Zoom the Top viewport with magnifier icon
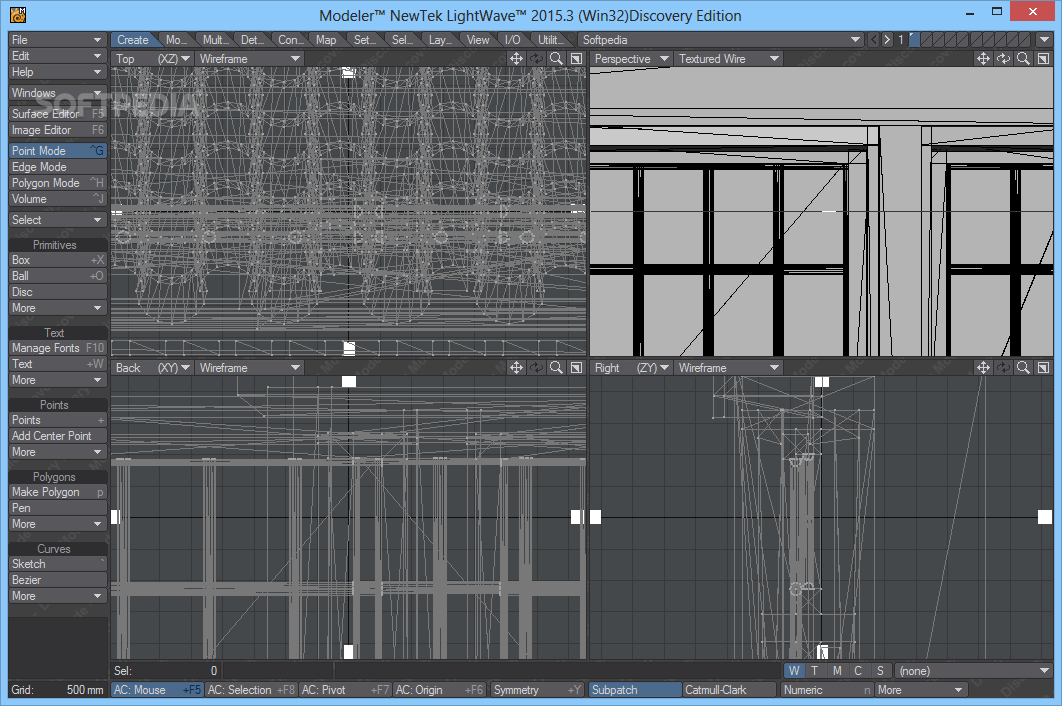 point(556,59)
